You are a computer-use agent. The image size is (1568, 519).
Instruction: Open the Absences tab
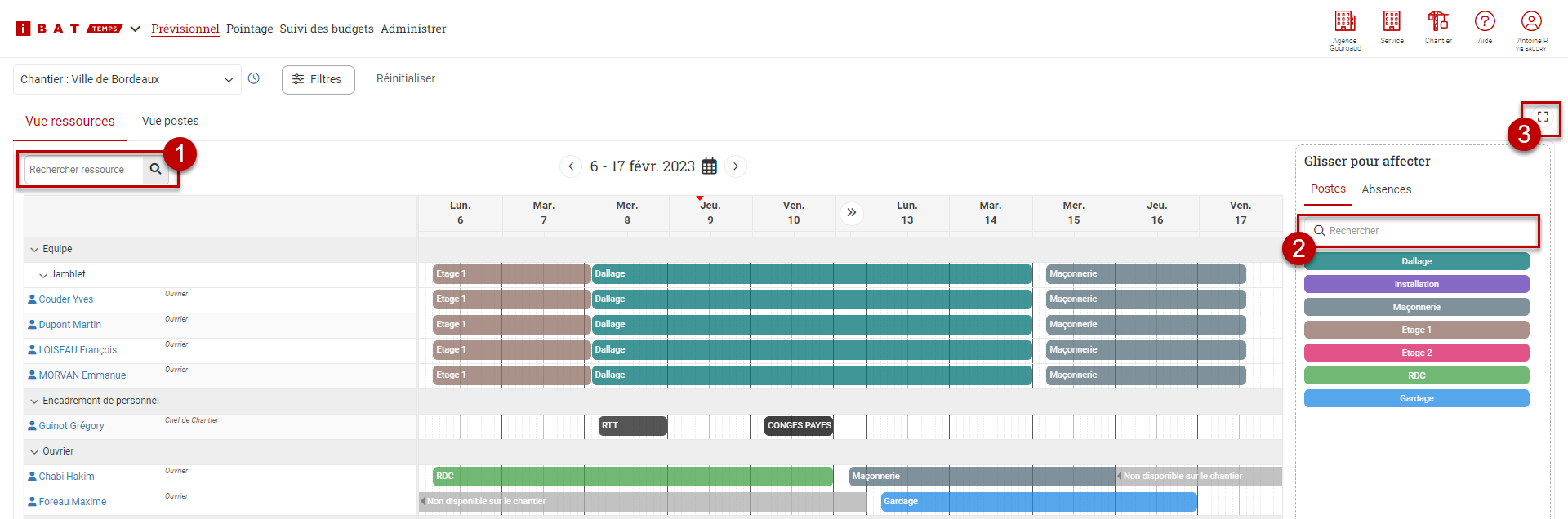tap(1386, 189)
